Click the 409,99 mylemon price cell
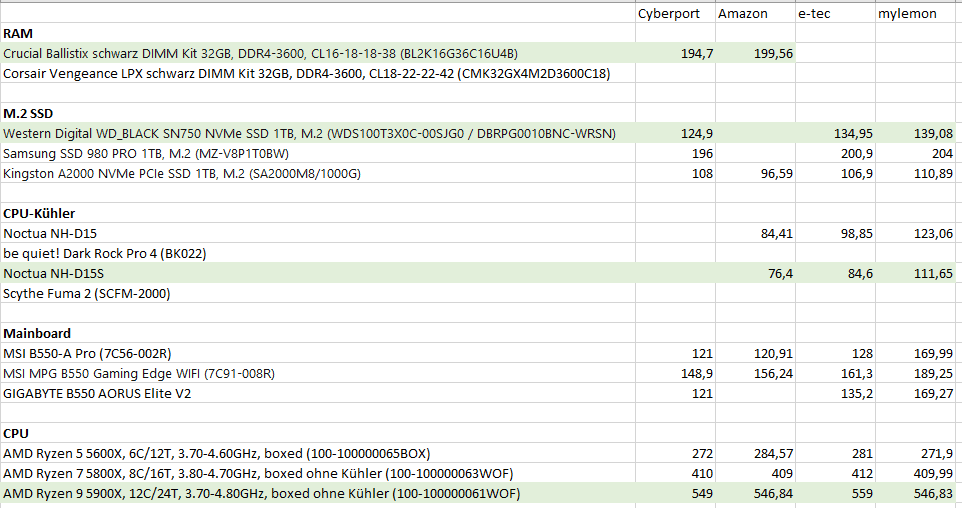 (915, 474)
